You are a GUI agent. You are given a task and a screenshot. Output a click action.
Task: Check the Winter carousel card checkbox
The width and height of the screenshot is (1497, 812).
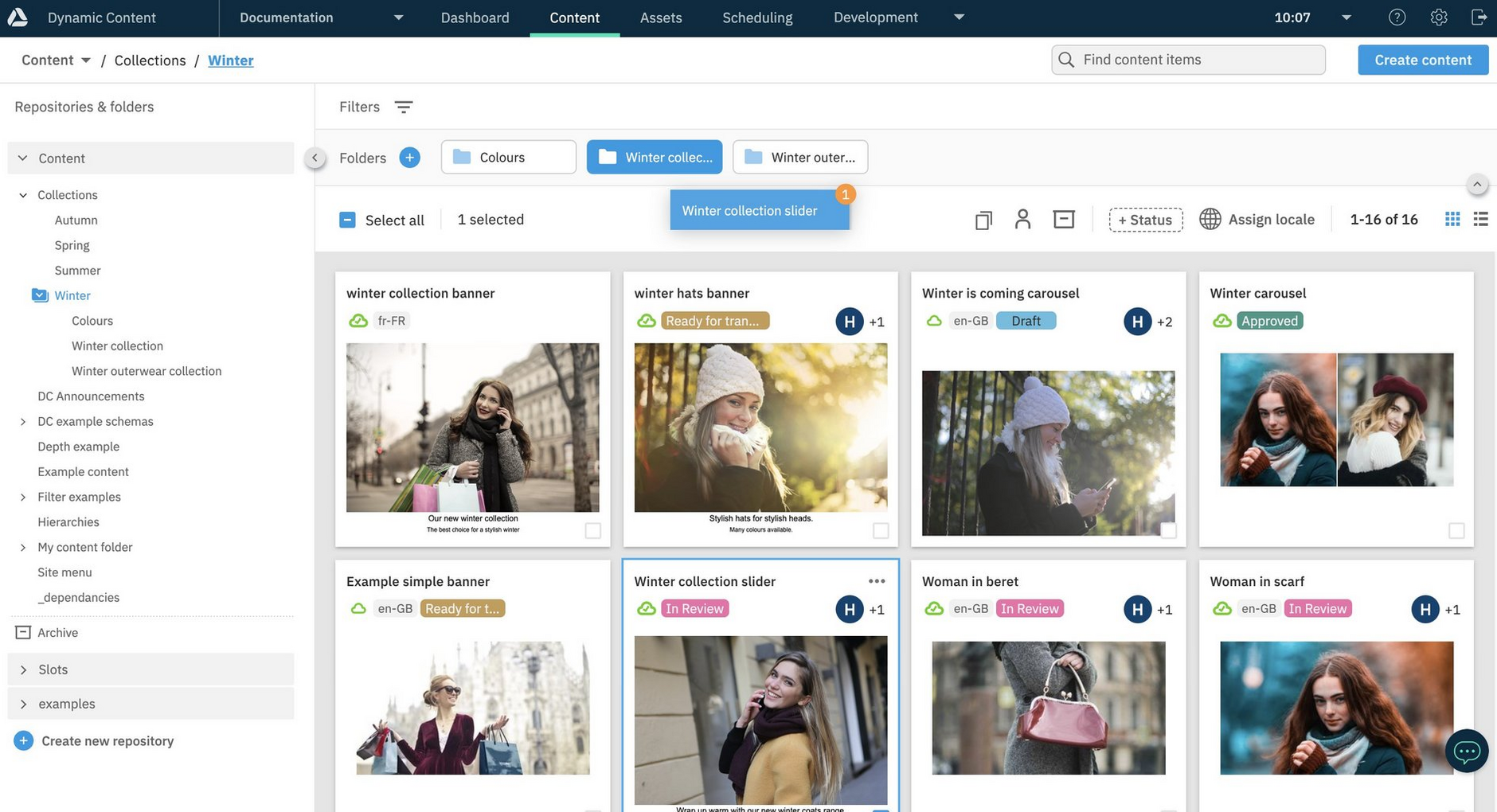coord(1456,530)
